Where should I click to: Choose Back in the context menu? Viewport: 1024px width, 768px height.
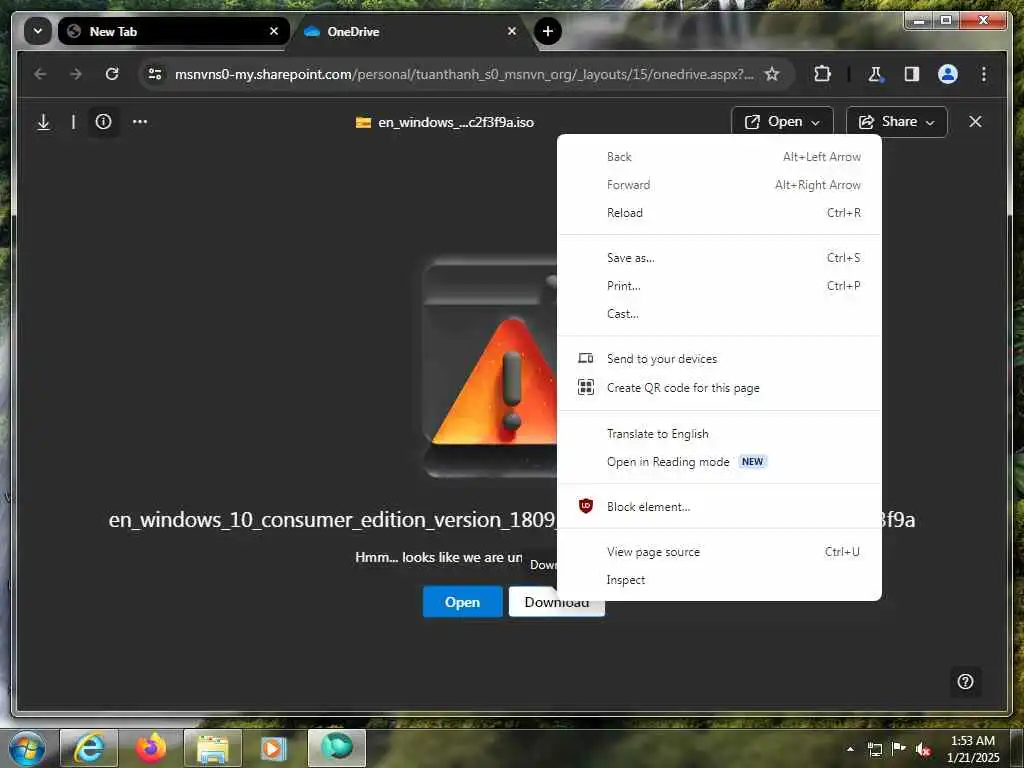719,157
